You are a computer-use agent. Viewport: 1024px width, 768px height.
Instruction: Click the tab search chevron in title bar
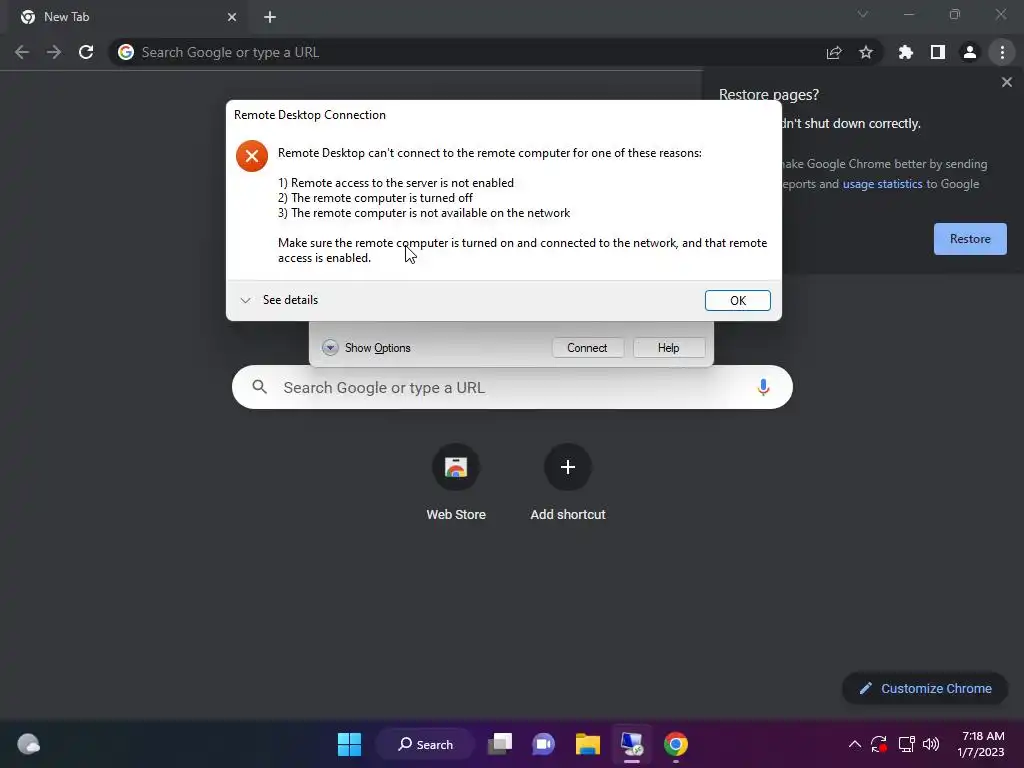(863, 14)
